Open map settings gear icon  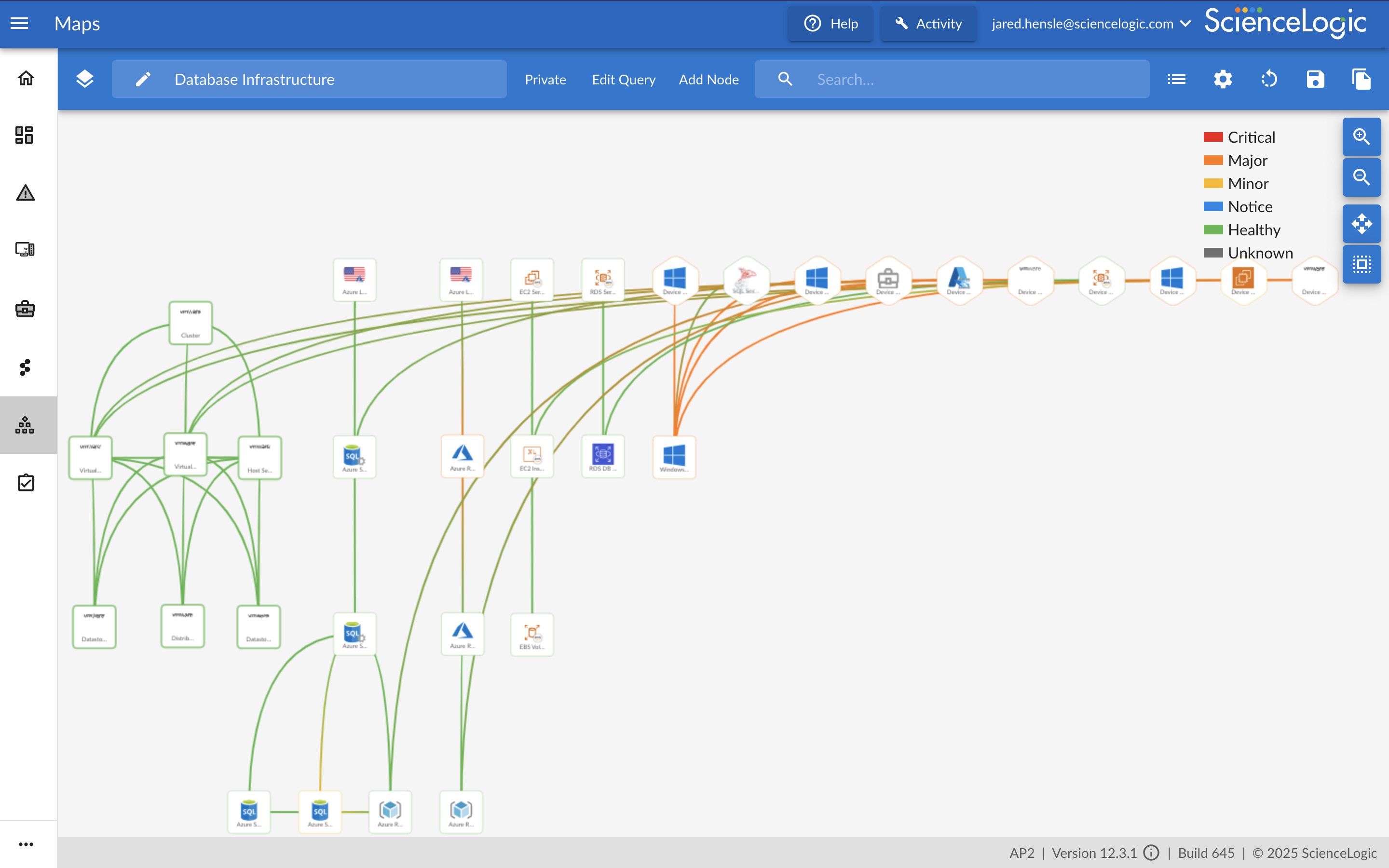[x=1223, y=79]
